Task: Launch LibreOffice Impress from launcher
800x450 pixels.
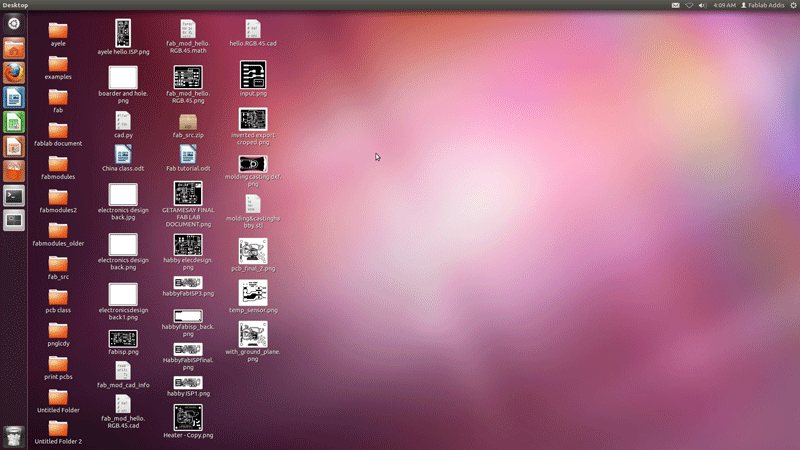Action: 14,146
